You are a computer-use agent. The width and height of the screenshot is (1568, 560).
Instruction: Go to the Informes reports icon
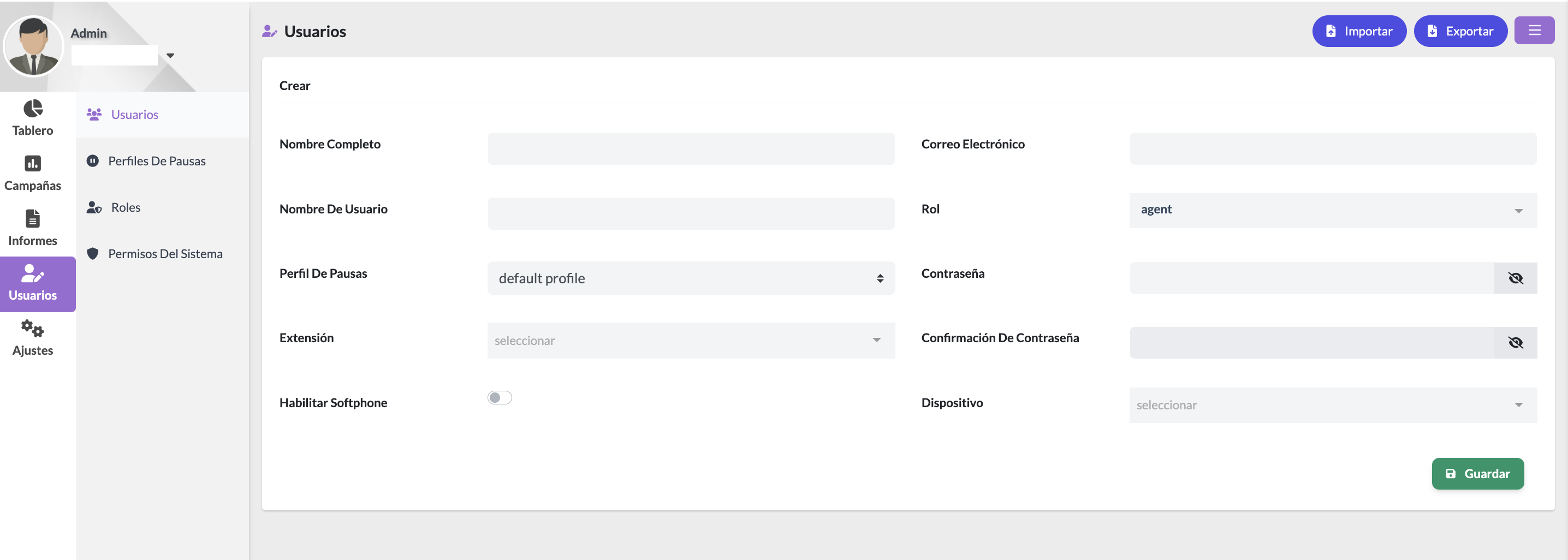pyautogui.click(x=33, y=218)
